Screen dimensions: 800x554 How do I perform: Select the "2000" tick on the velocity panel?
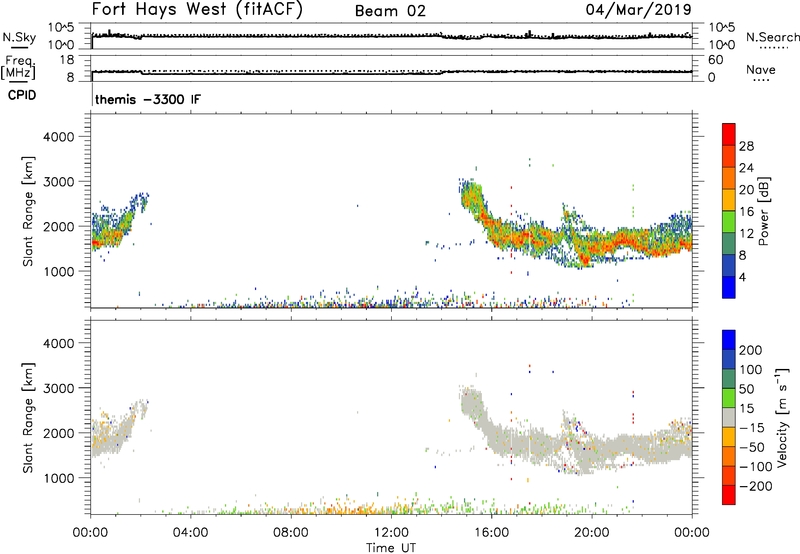pyautogui.click(x=58, y=433)
